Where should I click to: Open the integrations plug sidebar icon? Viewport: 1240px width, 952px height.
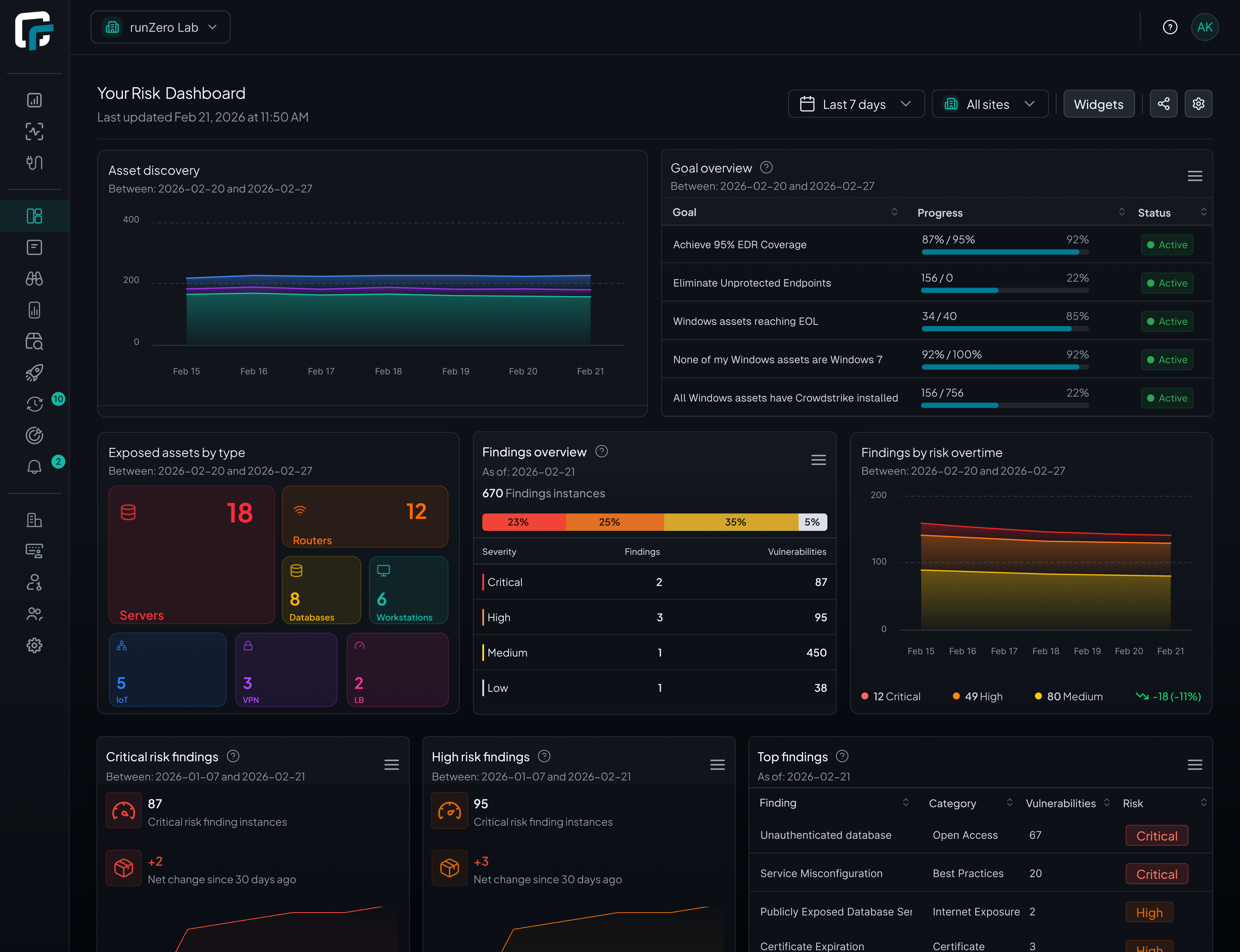click(35, 163)
